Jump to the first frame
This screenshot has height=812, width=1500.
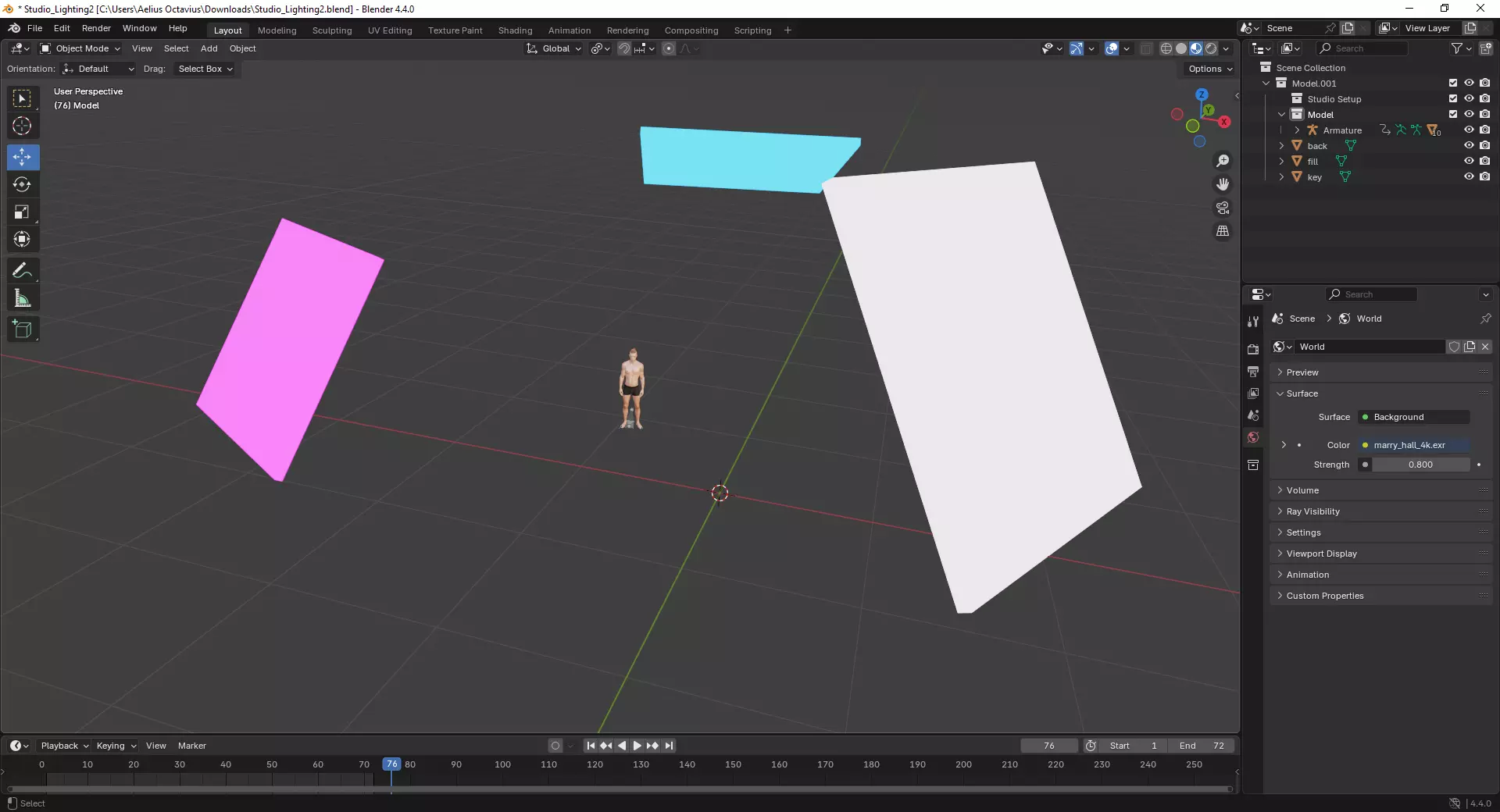pyautogui.click(x=591, y=746)
